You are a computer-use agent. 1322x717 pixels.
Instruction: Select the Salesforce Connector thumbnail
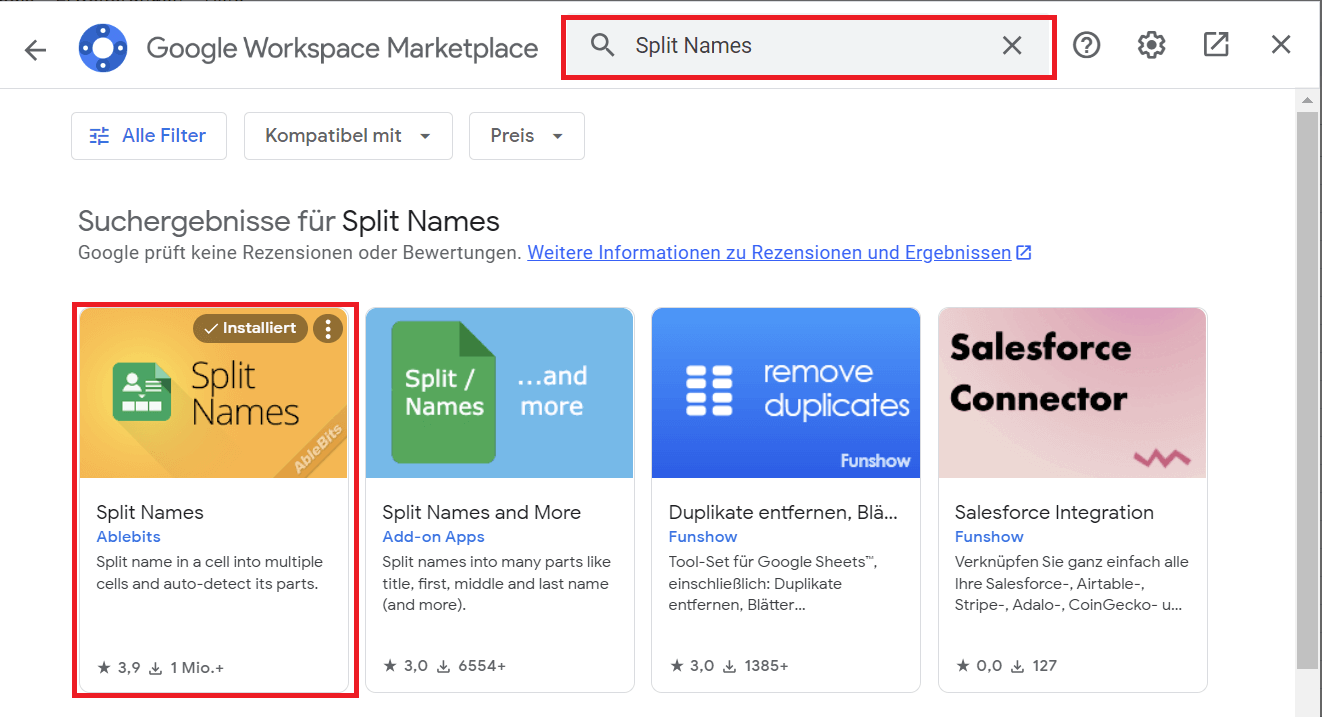[1072, 393]
